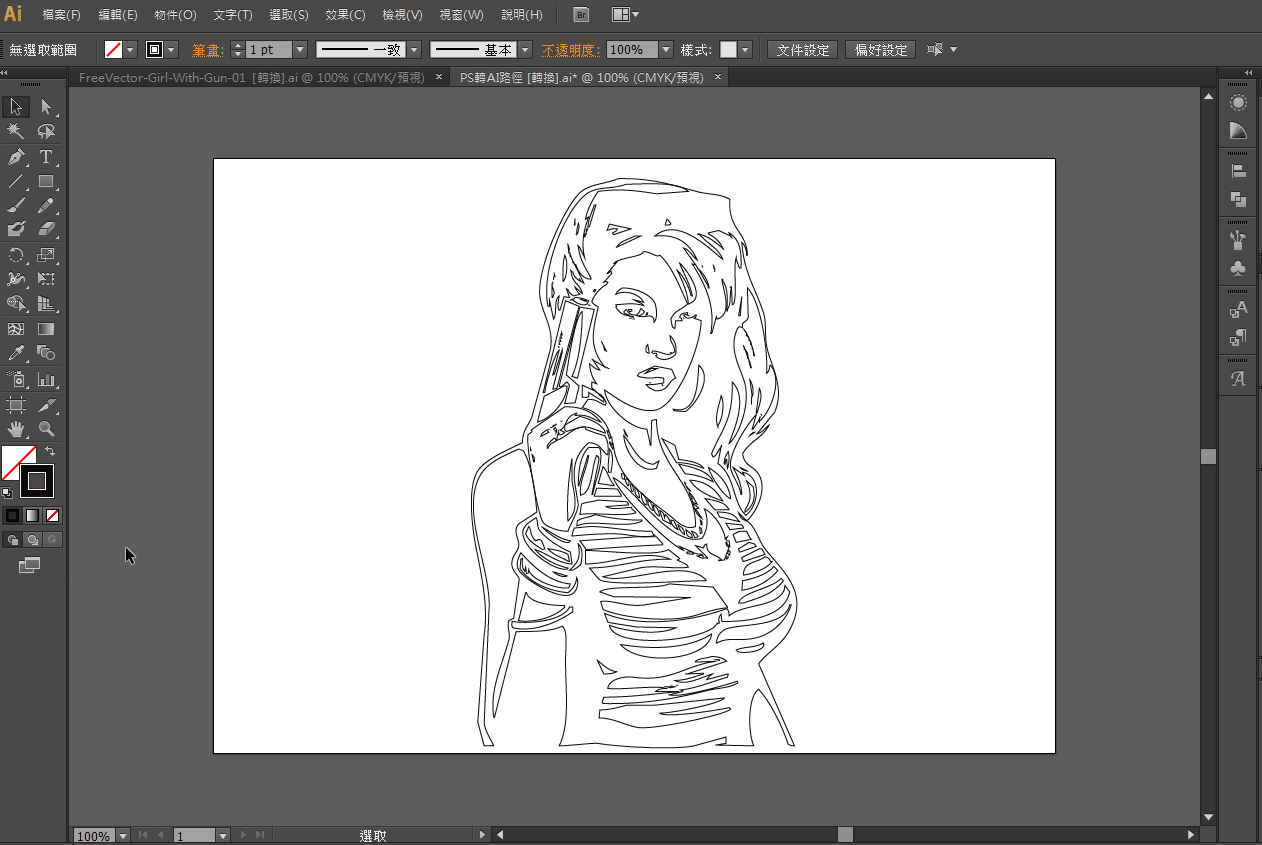
Task: Select the Blend tool
Action: click(x=46, y=353)
